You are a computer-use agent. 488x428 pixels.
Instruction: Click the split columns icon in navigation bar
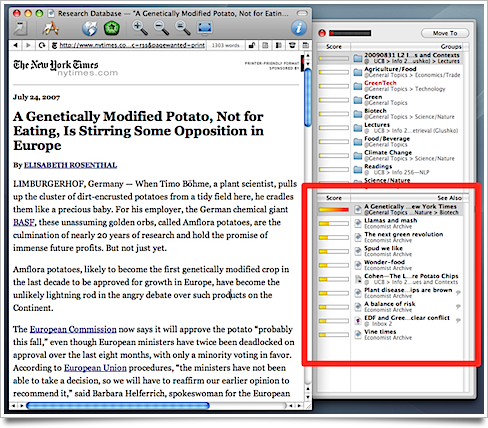click(279, 45)
